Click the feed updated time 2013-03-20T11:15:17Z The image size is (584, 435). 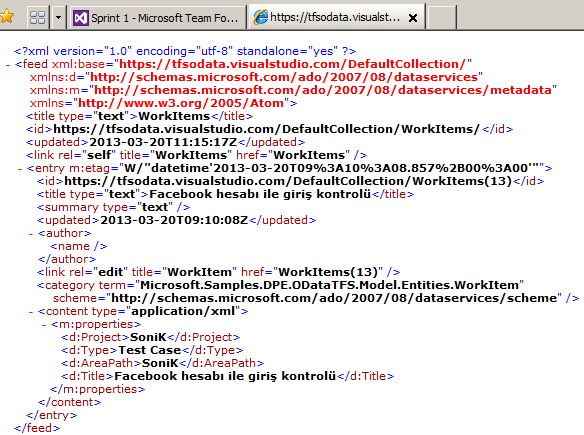click(163, 142)
